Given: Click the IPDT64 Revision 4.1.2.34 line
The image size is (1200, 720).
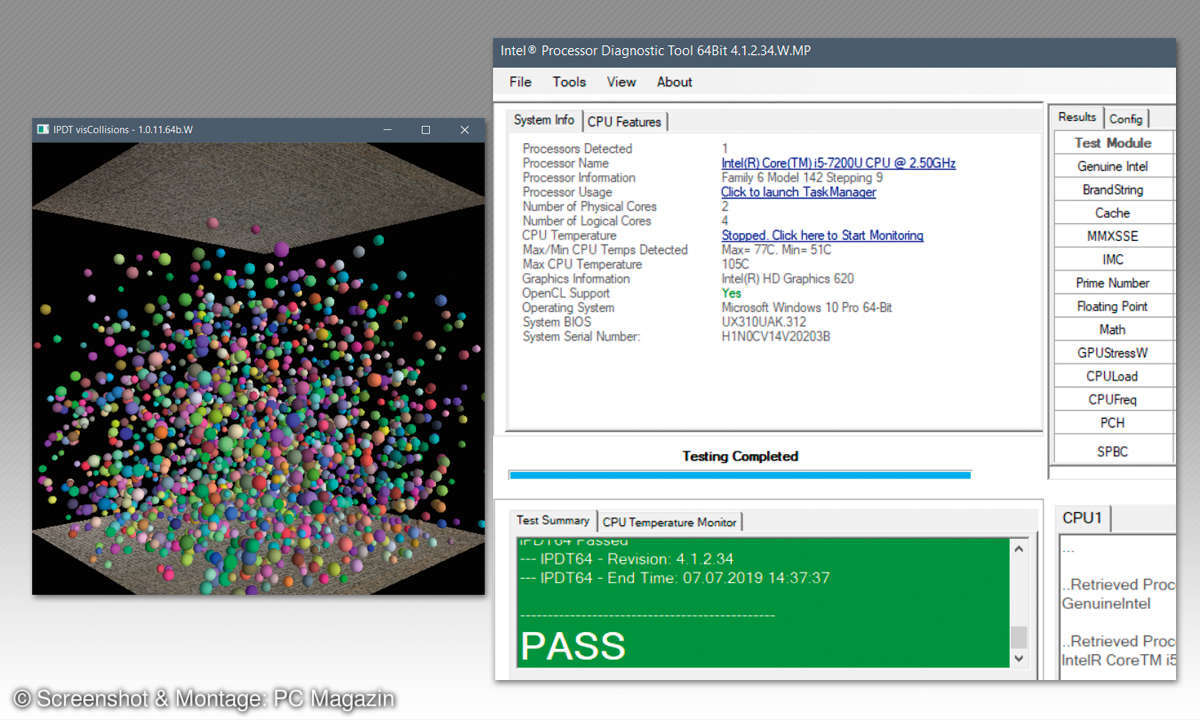Looking at the screenshot, I should click(627, 559).
